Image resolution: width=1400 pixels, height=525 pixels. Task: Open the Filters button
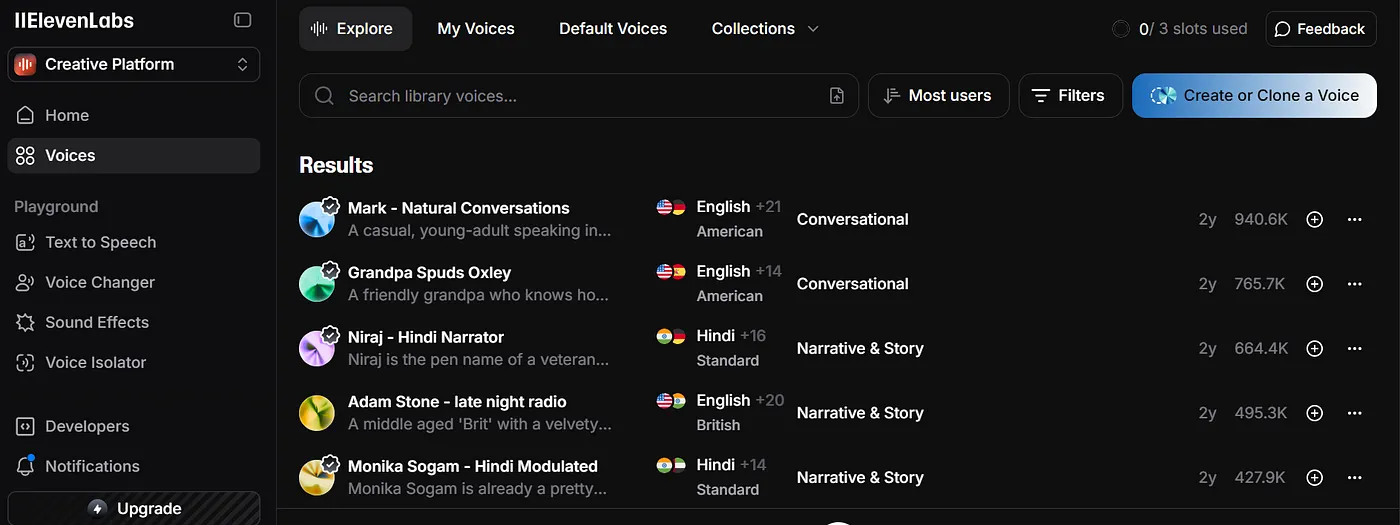(x=1069, y=96)
